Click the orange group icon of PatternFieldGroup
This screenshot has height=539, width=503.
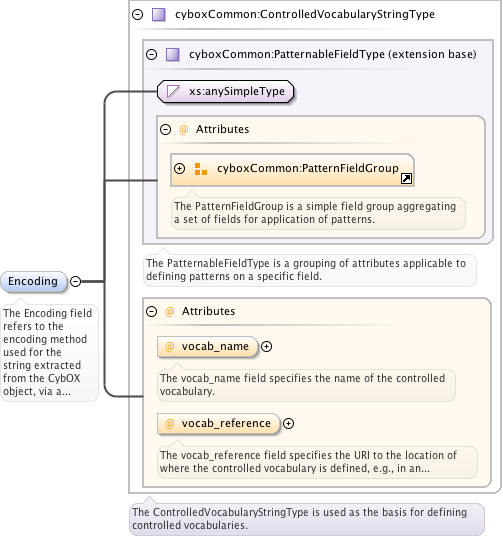(x=201, y=169)
